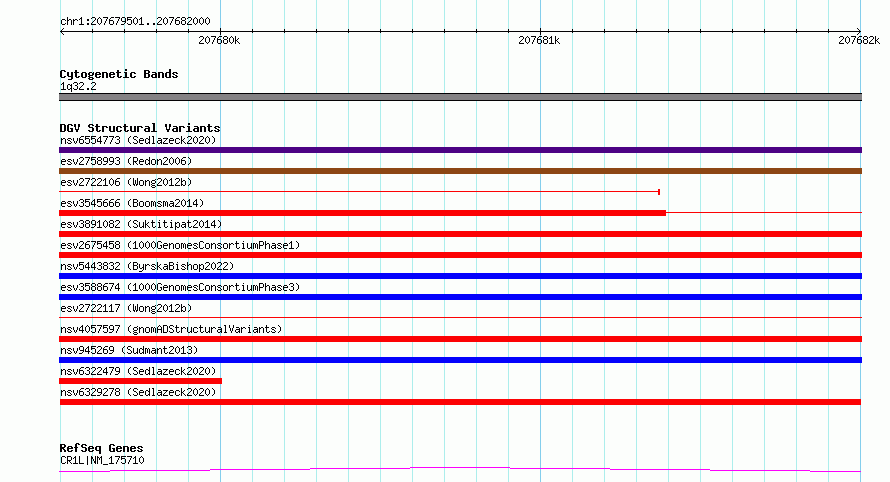
Task: Click the Cytogenetic Bands track heading
Action: coord(119,74)
